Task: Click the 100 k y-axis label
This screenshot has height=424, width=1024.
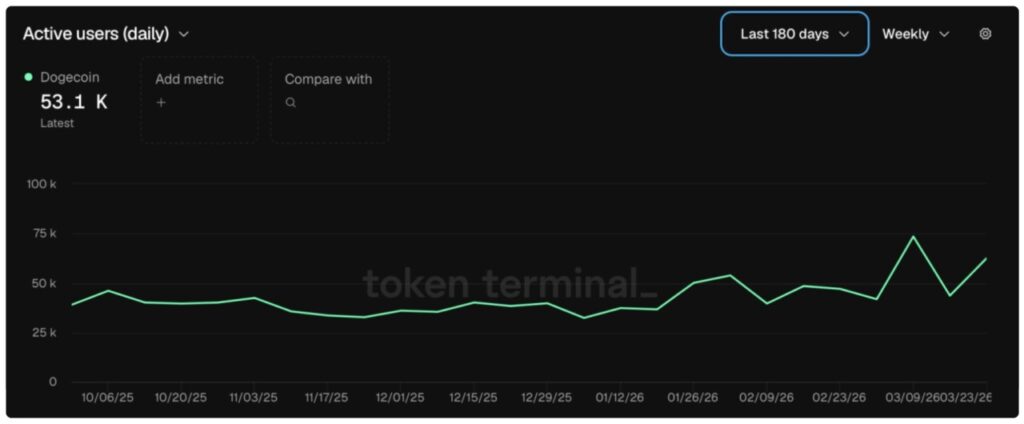Action: [41, 184]
